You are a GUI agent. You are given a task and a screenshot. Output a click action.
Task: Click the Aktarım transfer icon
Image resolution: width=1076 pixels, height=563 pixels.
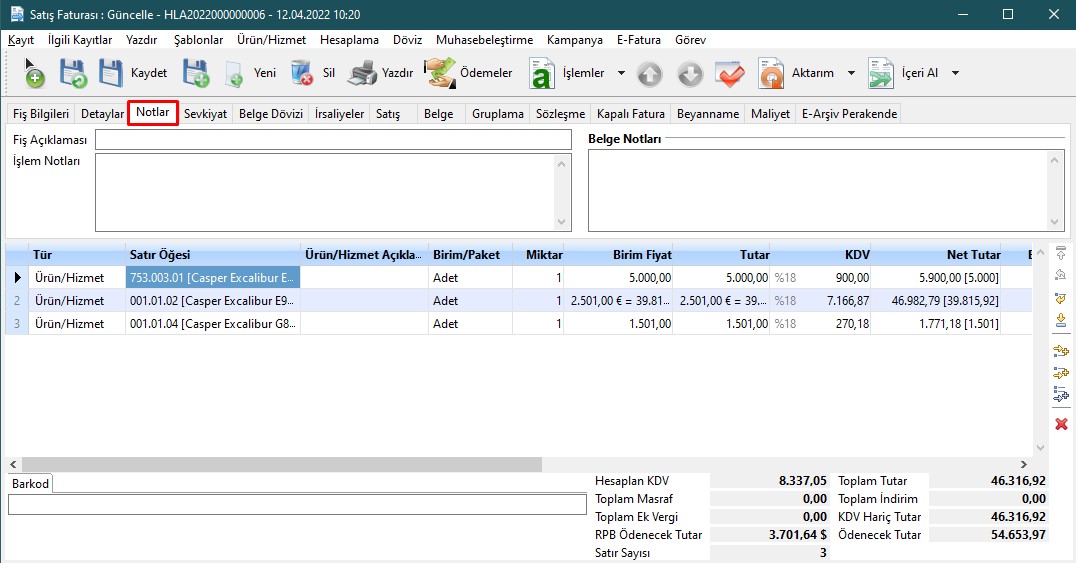coord(771,73)
